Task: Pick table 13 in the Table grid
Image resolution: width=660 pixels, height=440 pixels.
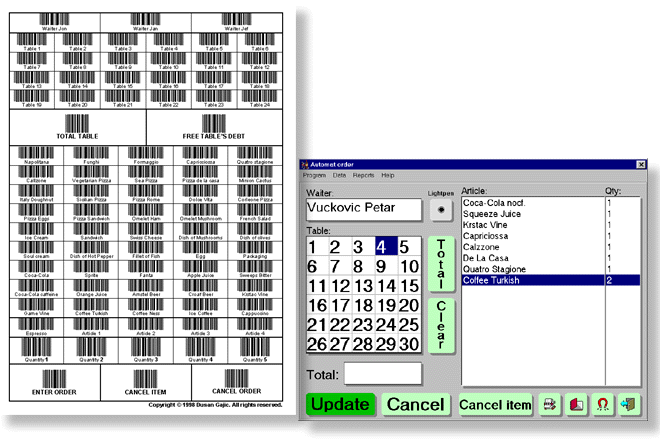Action: pyautogui.click(x=363, y=286)
